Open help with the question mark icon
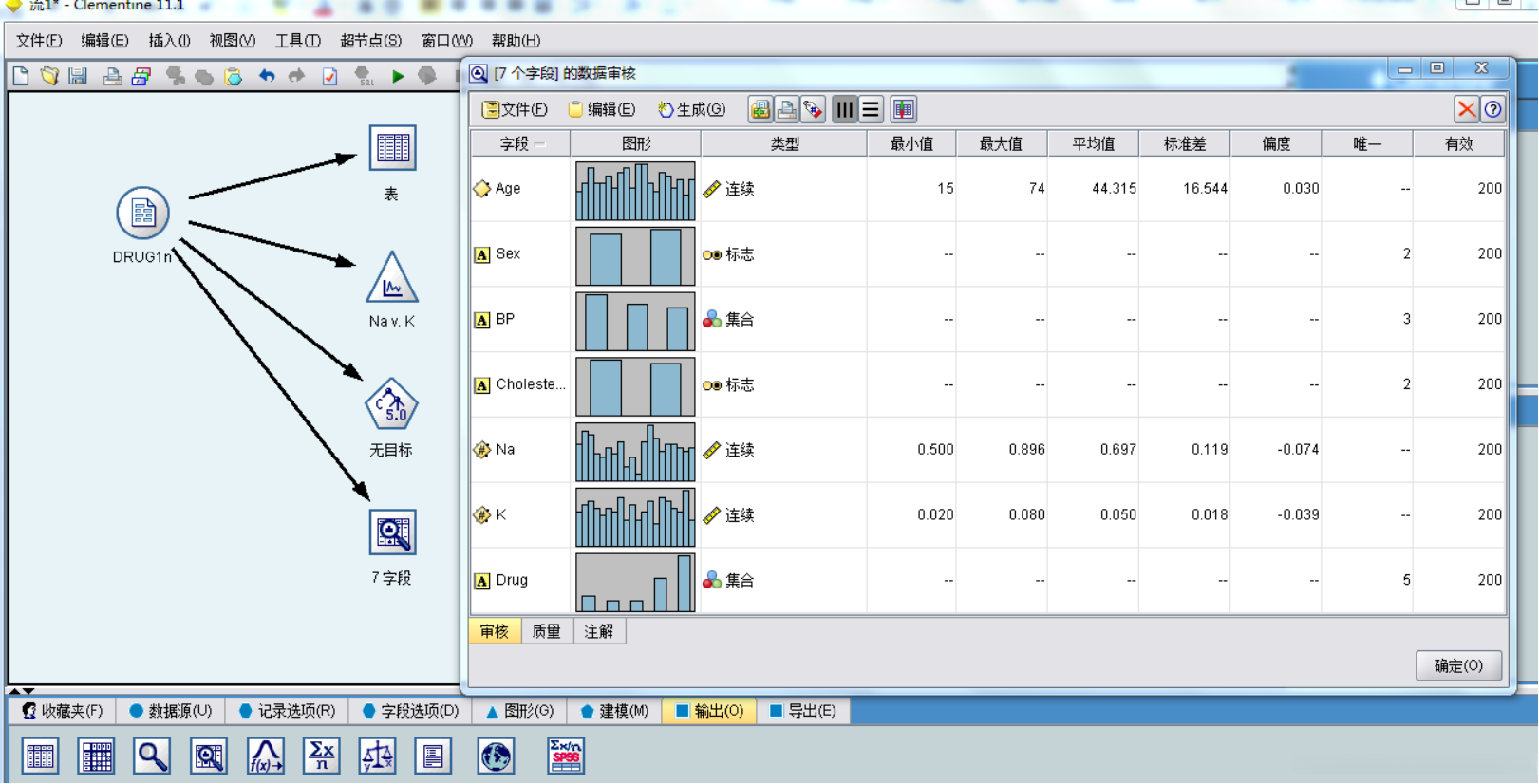The height and width of the screenshot is (784, 1539). (1493, 110)
